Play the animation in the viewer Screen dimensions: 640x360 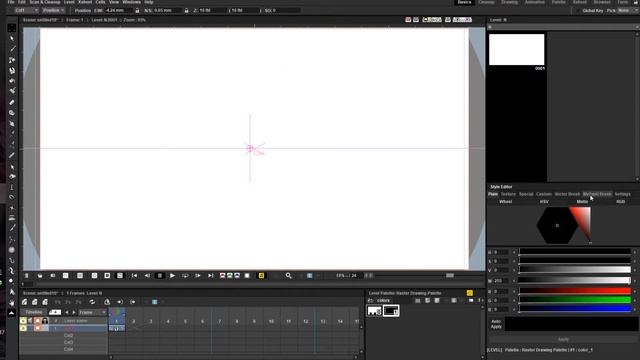tap(172, 276)
